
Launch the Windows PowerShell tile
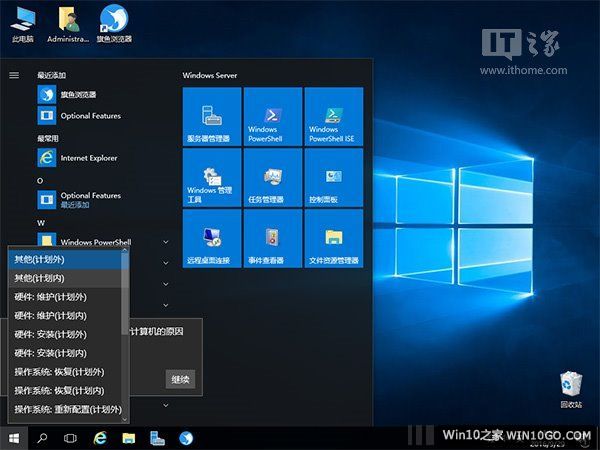click(272, 116)
